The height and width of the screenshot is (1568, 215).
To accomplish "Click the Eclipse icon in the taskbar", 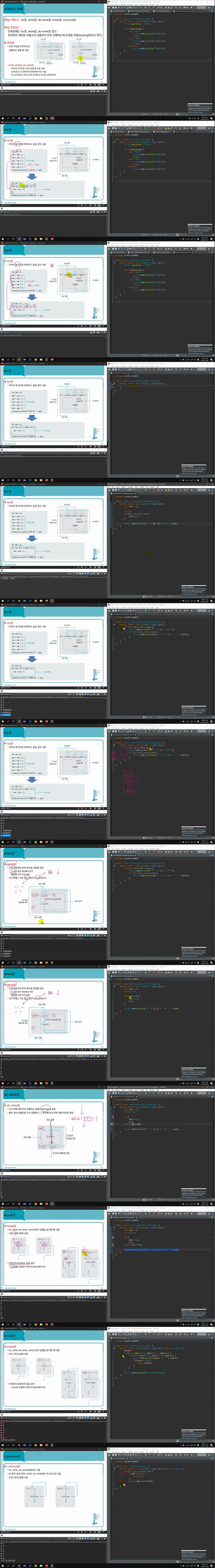I will pos(46,119).
